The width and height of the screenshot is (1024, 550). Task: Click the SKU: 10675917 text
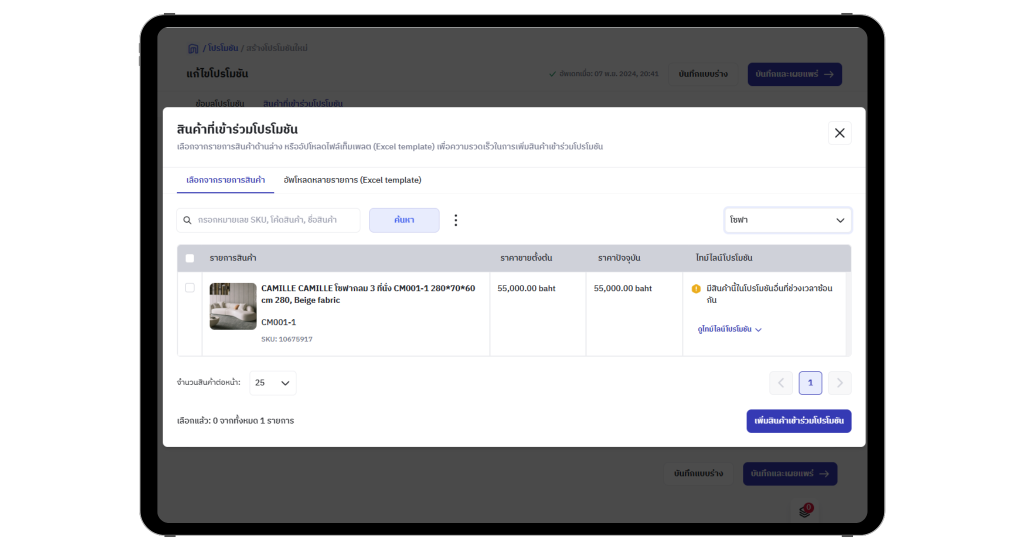tap(287, 339)
